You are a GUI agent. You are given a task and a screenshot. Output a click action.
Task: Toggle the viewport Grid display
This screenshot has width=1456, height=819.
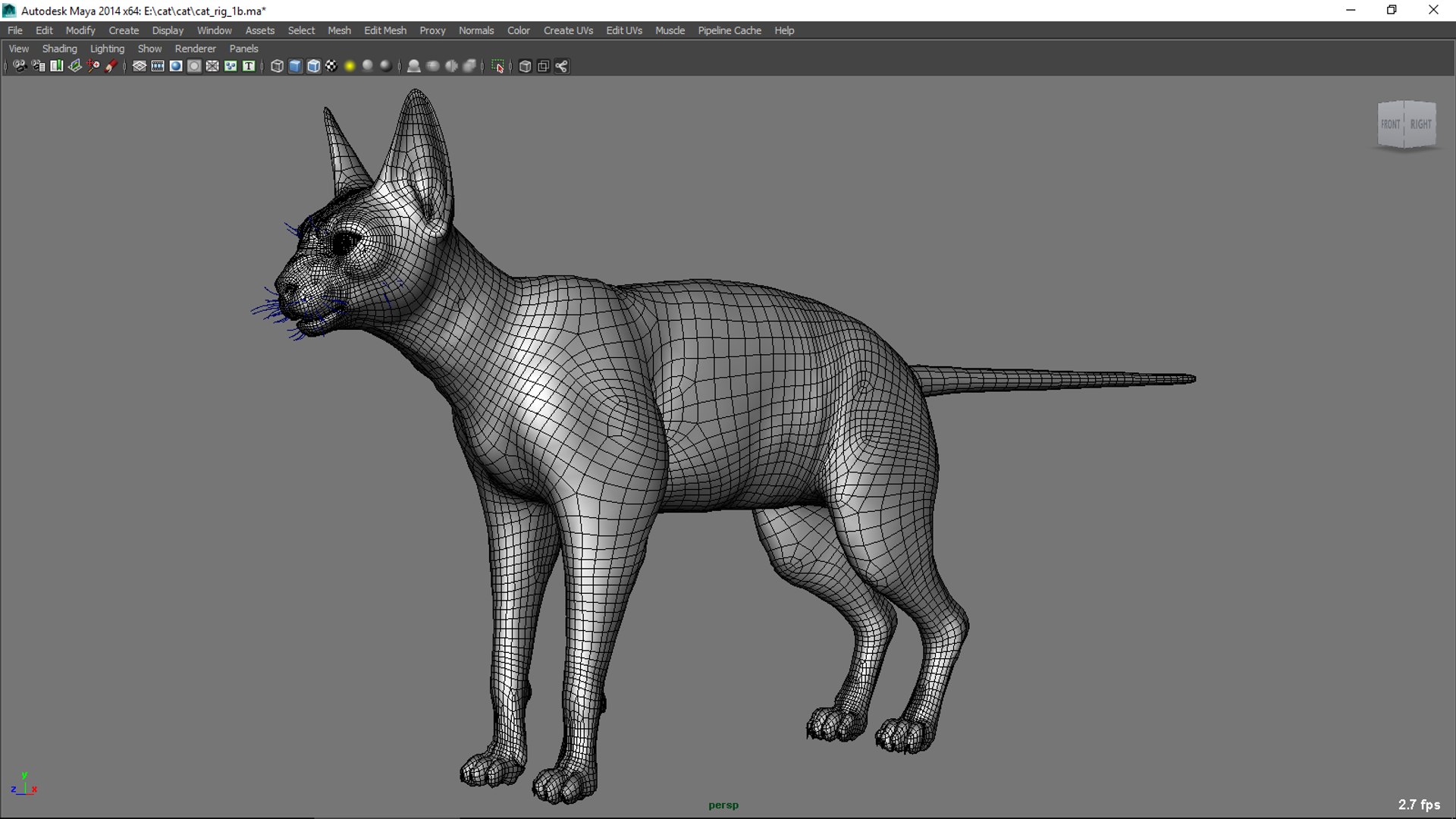click(140, 66)
